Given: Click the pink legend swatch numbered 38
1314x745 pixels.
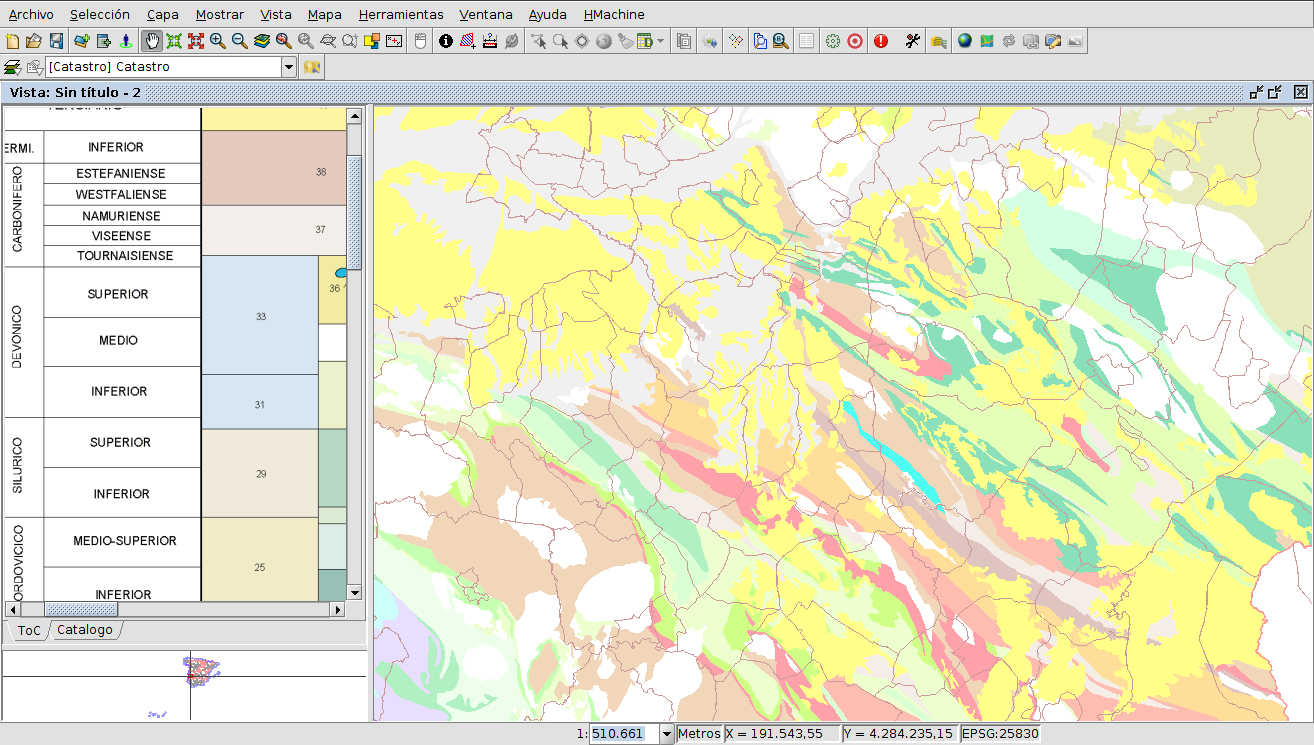Looking at the screenshot, I should 273,168.
